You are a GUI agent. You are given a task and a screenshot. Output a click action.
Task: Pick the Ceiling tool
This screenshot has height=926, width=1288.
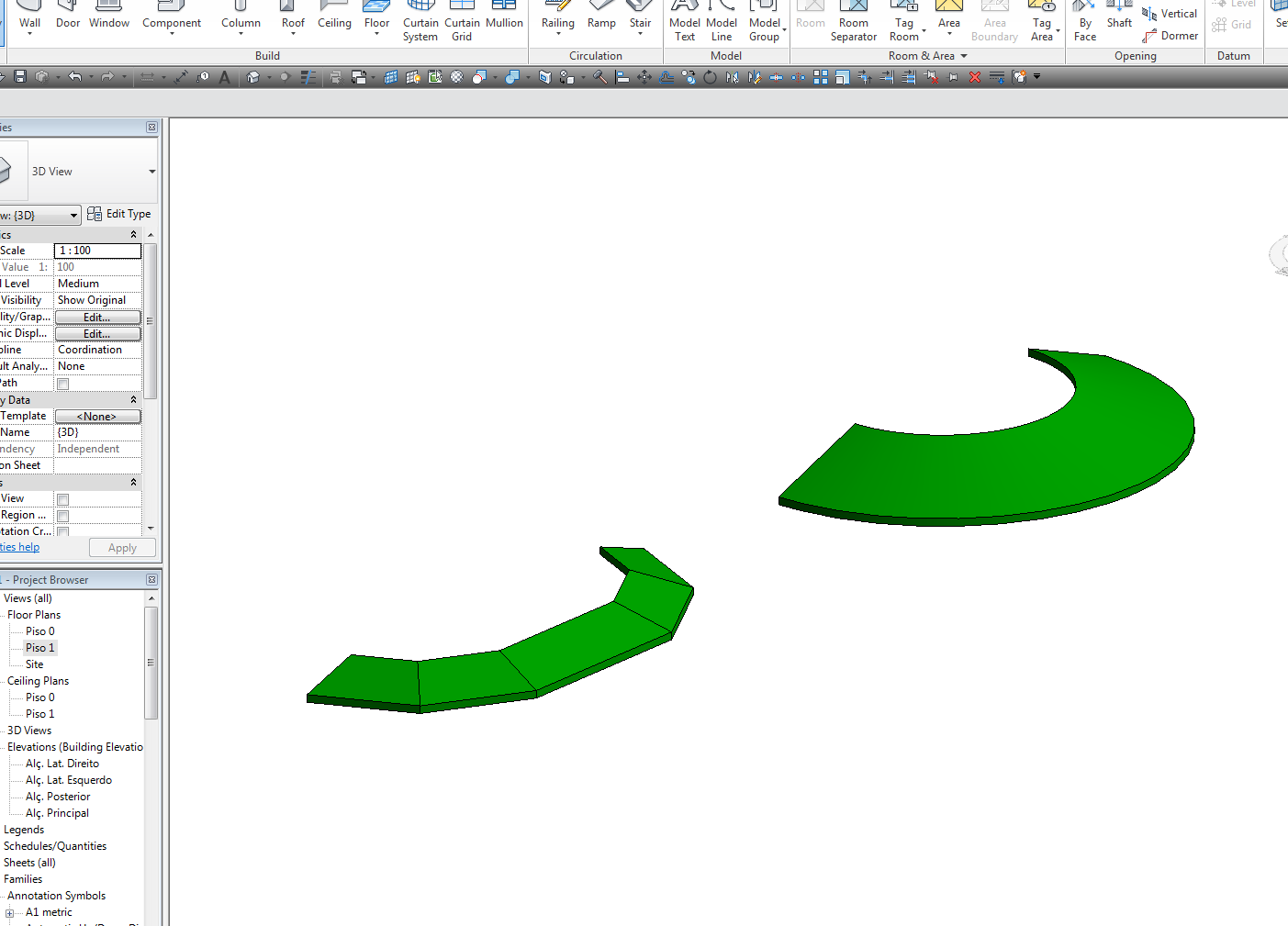tap(334, 15)
